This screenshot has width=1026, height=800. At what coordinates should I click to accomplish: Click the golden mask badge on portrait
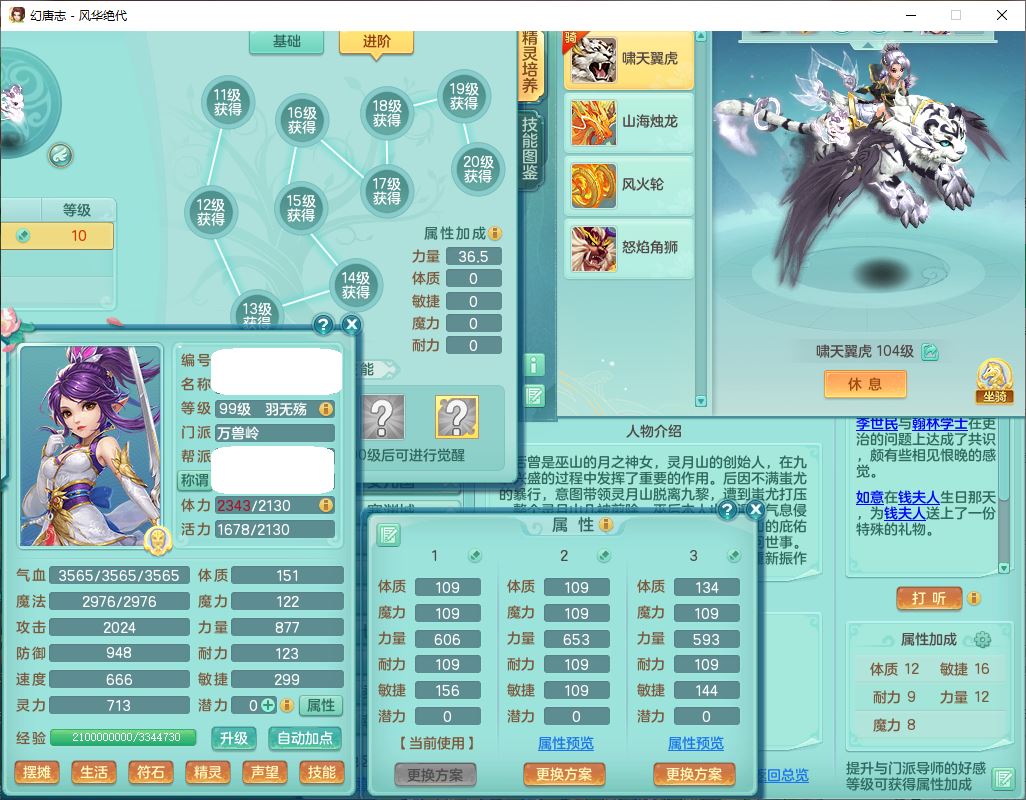coord(157,540)
